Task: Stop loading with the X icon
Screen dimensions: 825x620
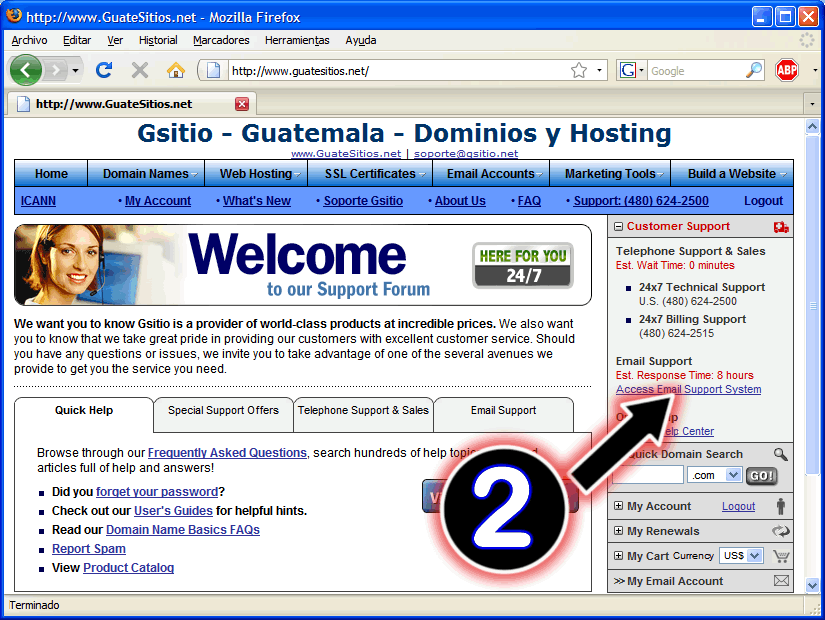Action: [x=139, y=70]
